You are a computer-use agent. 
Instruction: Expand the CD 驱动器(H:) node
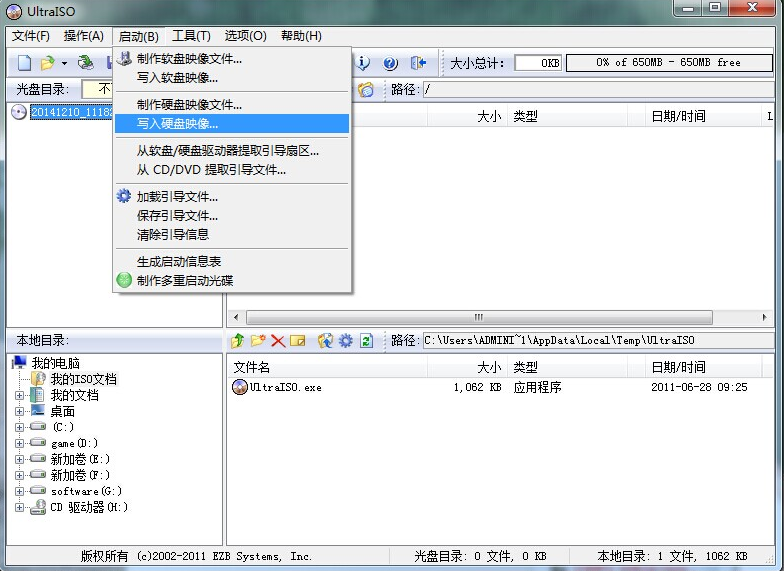[x=20, y=508]
